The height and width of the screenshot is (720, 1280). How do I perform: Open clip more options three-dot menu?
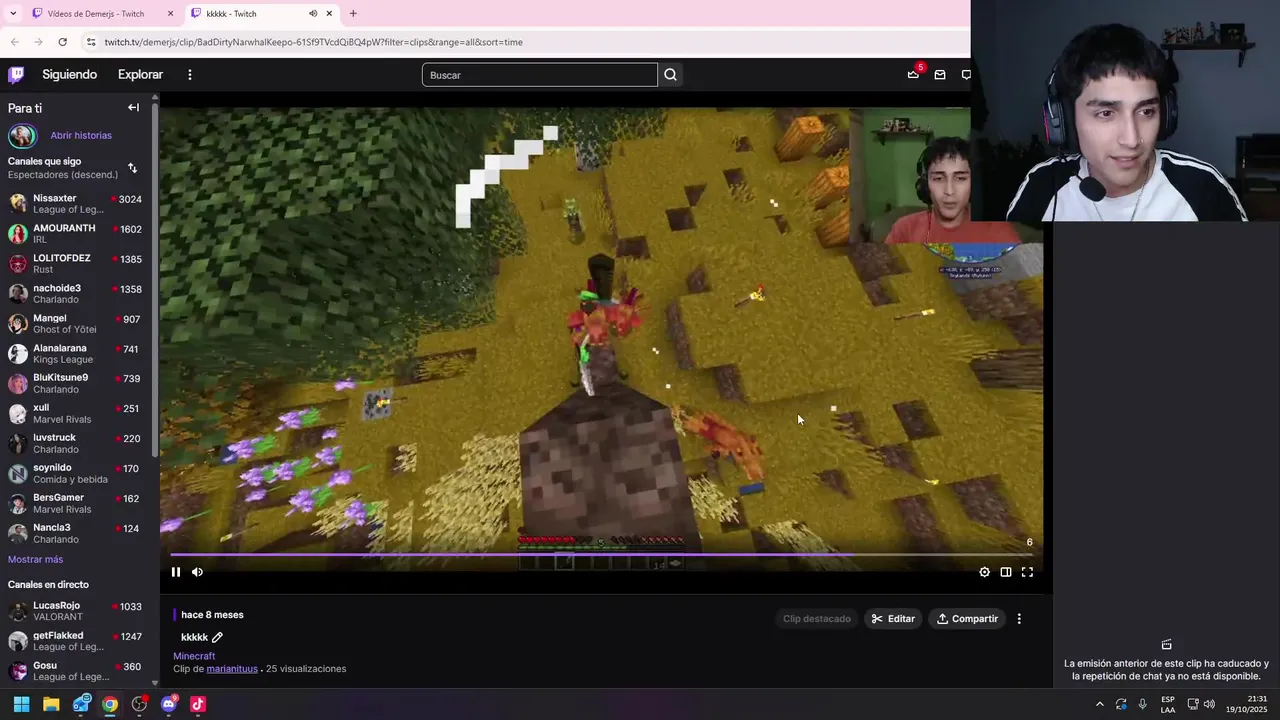tap(1019, 619)
